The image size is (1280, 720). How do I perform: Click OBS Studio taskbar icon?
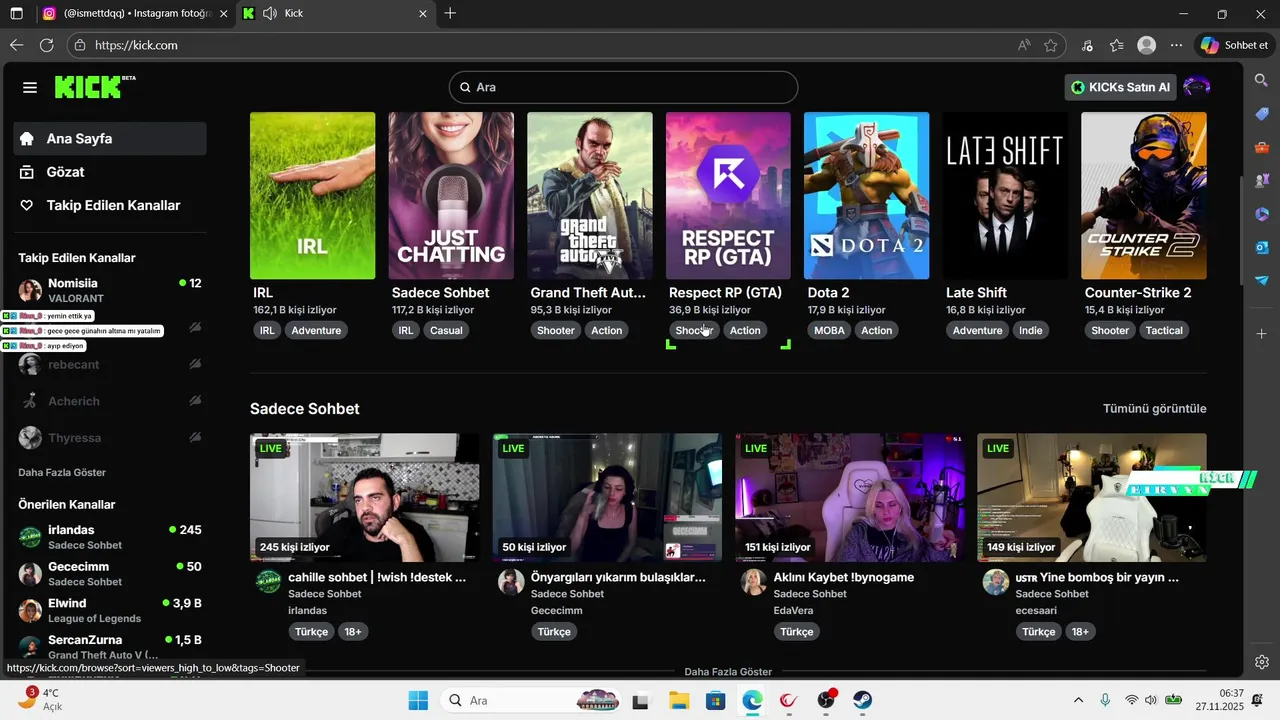pyautogui.click(x=826, y=700)
